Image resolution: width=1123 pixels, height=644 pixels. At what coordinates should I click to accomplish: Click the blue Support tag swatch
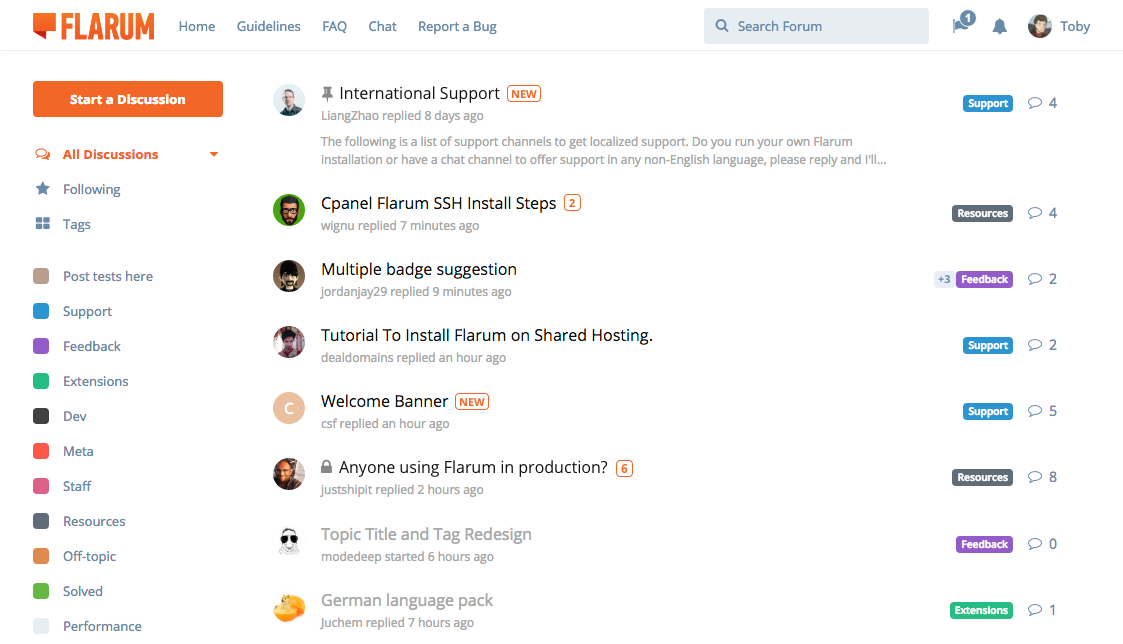click(42, 311)
